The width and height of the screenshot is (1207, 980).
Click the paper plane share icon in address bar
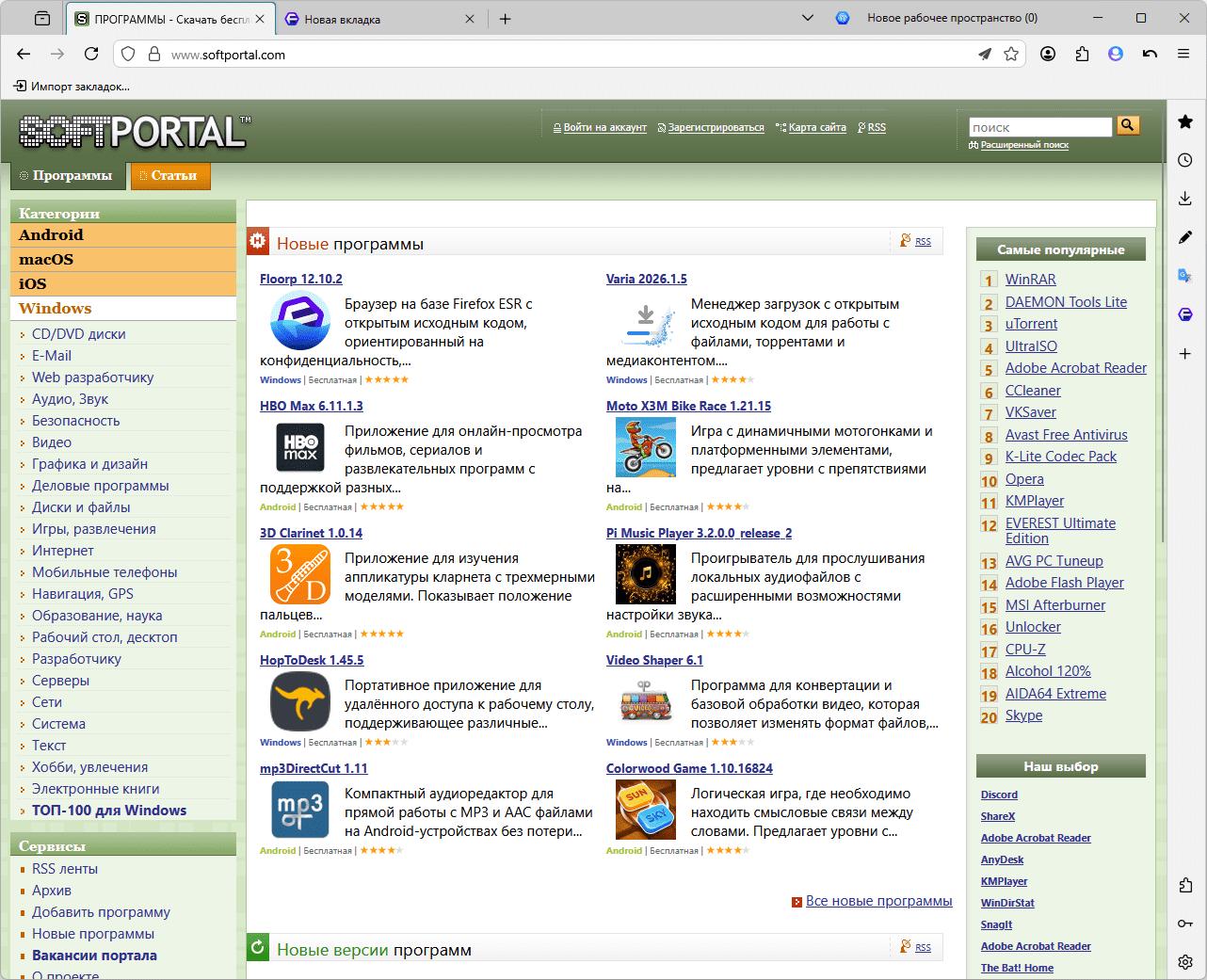pos(985,55)
